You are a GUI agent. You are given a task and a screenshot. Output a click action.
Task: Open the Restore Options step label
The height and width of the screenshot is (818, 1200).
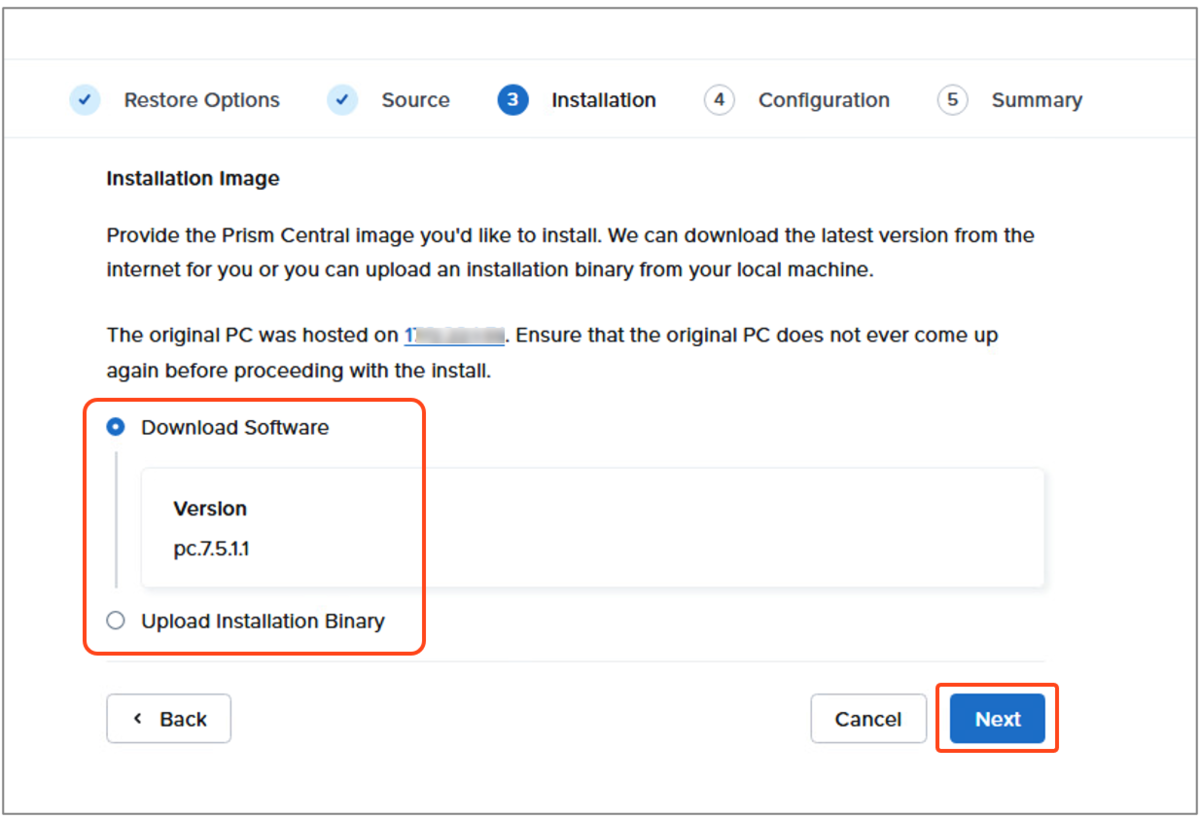202,100
